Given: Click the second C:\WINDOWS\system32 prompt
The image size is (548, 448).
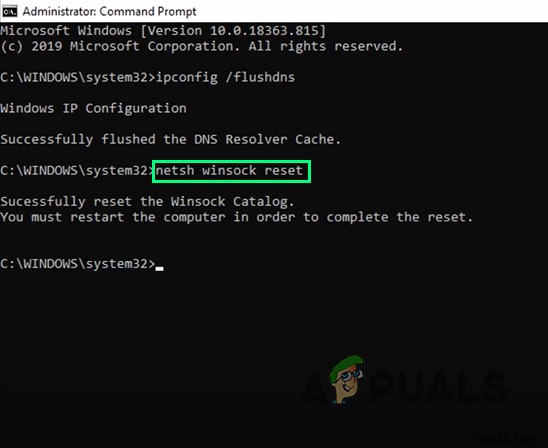Looking at the screenshot, I should pyautogui.click(x=78, y=171).
